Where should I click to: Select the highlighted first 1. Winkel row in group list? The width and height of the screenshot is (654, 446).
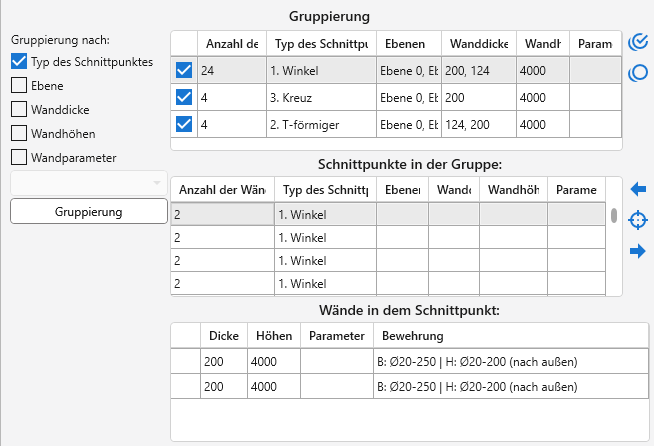pyautogui.click(x=388, y=214)
